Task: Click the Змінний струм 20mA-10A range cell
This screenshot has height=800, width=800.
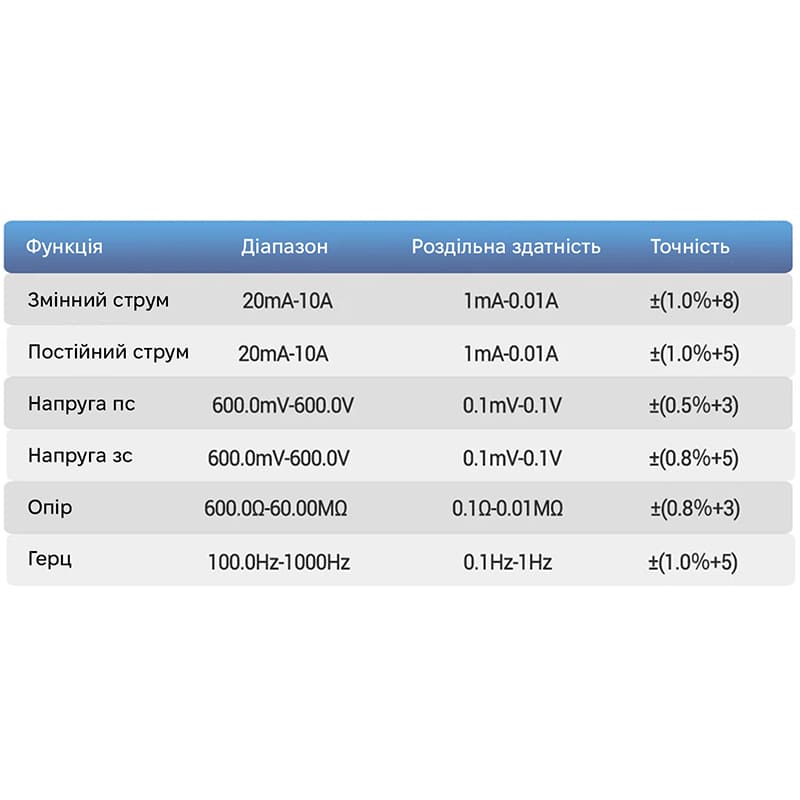Action: (x=287, y=301)
